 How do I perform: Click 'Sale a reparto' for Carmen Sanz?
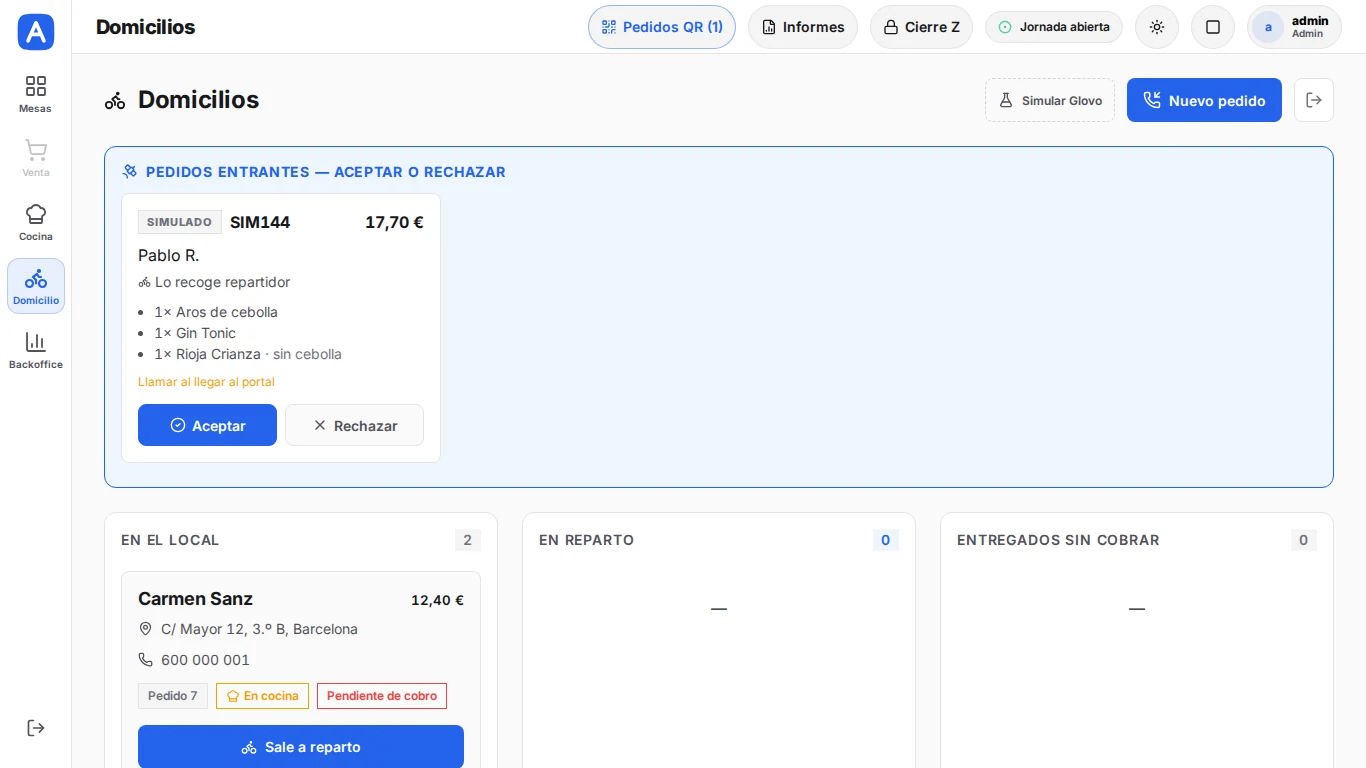tap(301, 747)
